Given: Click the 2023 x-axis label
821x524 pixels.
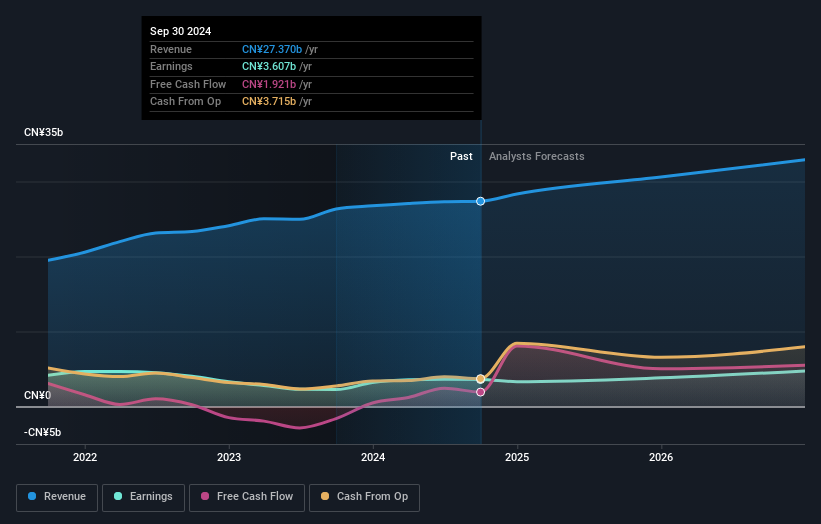Looking at the screenshot, I should [229, 458].
